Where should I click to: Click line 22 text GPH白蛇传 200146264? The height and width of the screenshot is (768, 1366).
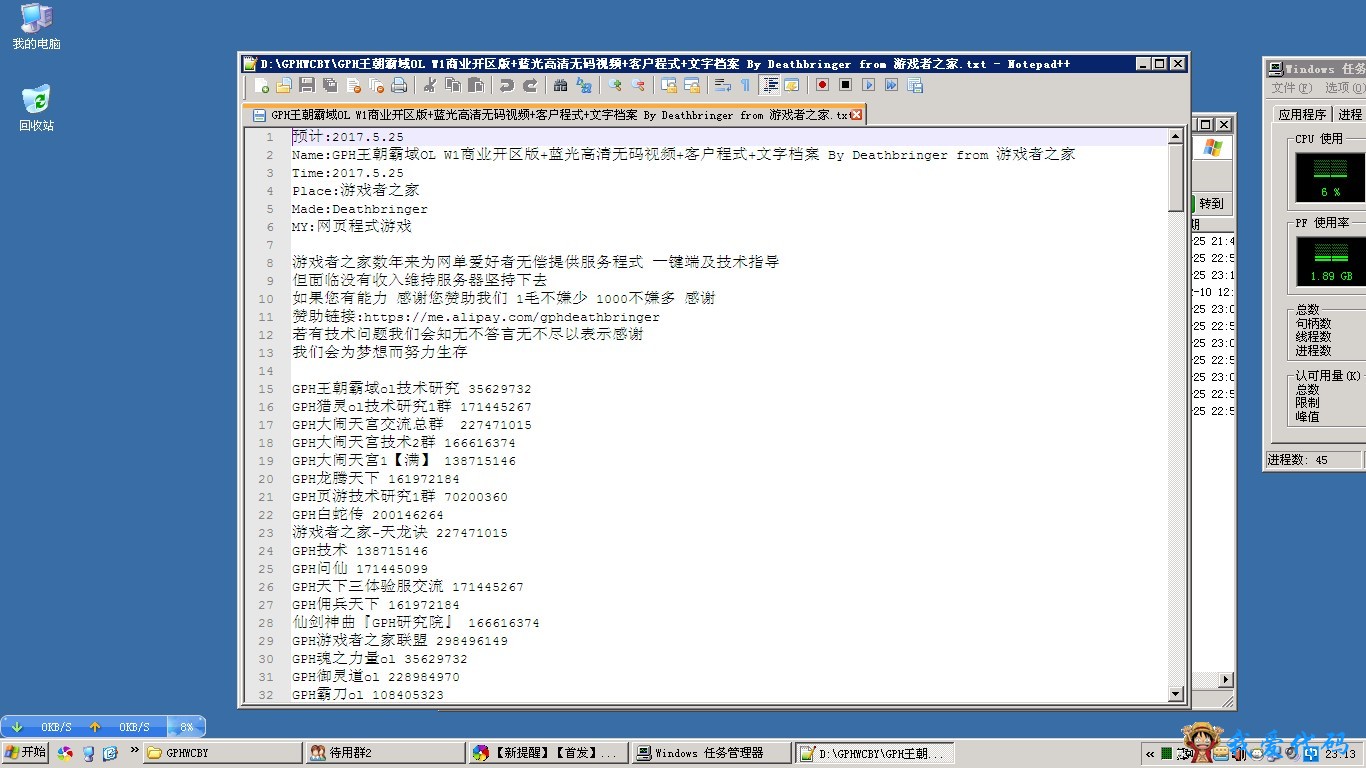click(x=368, y=515)
